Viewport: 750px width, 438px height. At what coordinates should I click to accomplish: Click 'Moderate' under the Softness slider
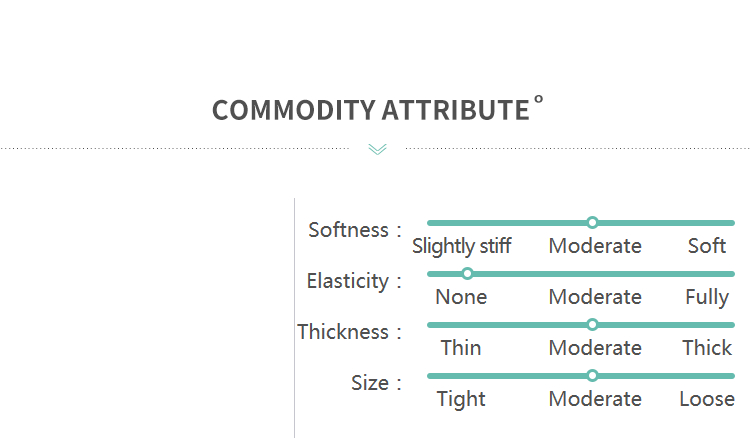pyautogui.click(x=595, y=246)
